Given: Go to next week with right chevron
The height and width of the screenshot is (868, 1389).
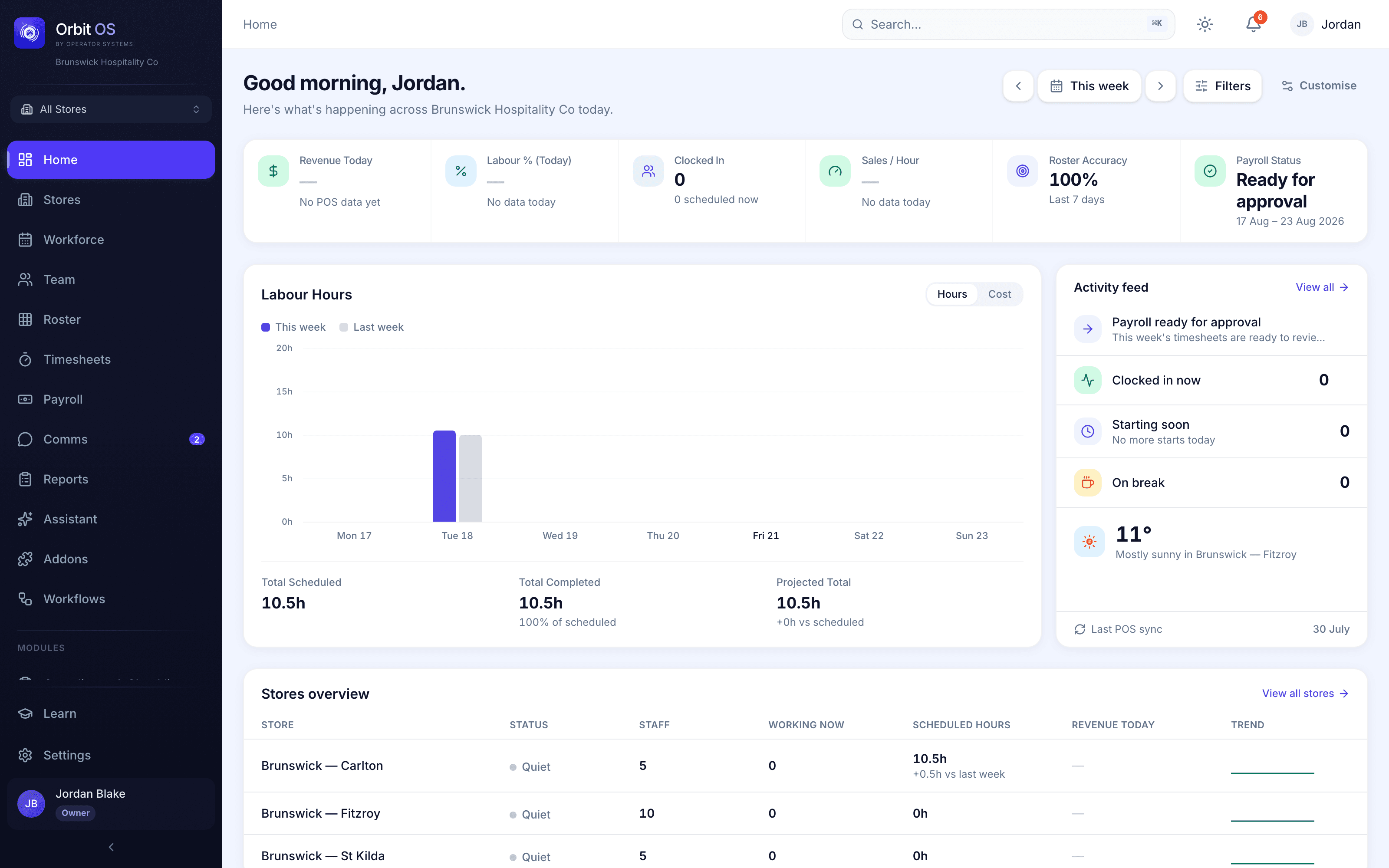Looking at the screenshot, I should point(1160,86).
